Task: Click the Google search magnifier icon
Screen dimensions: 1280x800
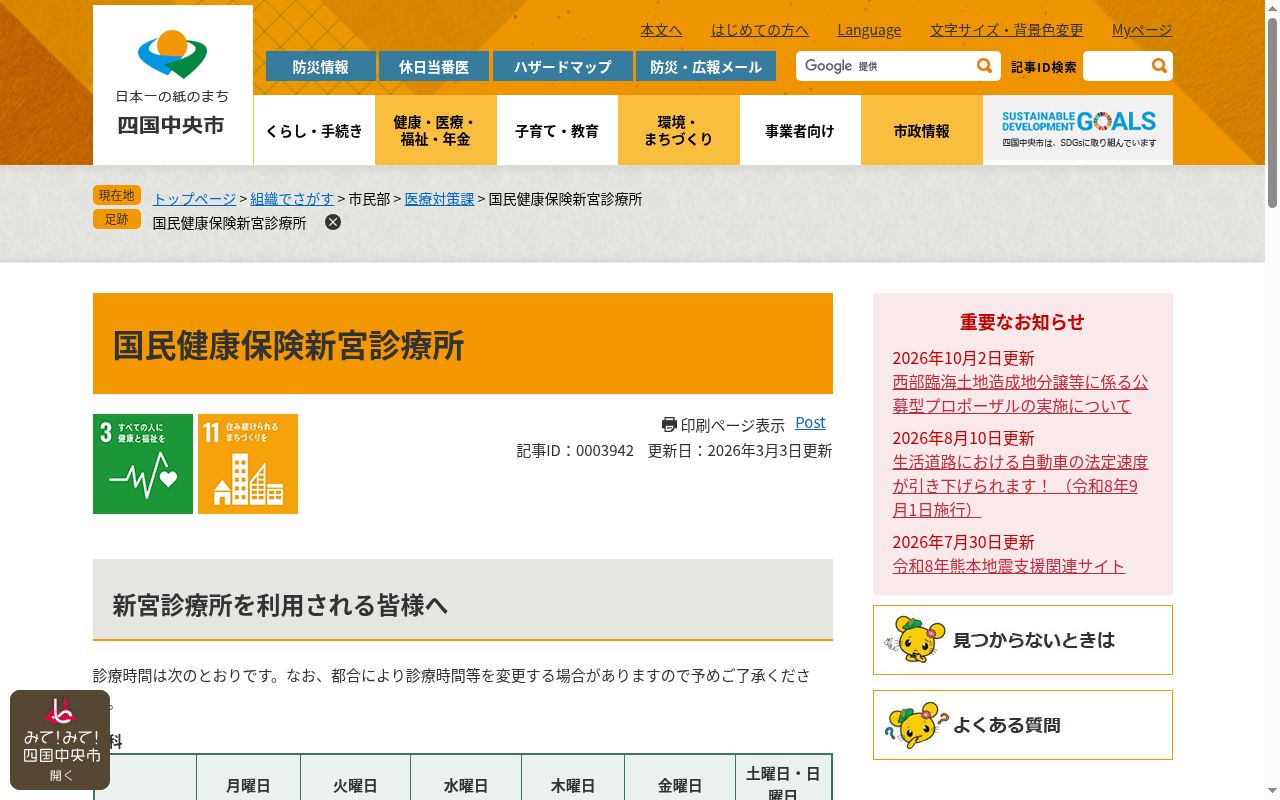Action: pos(985,66)
